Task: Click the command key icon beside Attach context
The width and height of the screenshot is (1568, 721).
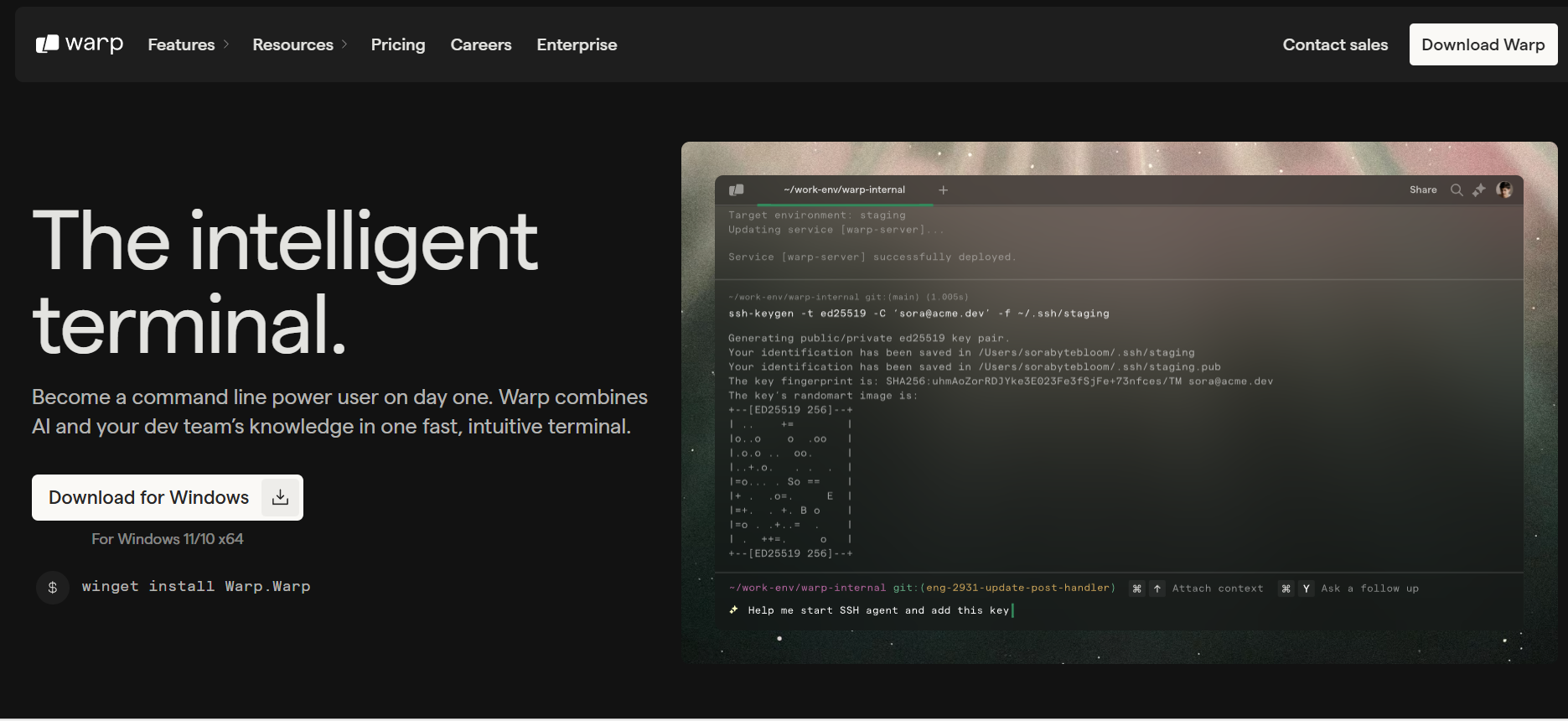Action: point(1137,589)
